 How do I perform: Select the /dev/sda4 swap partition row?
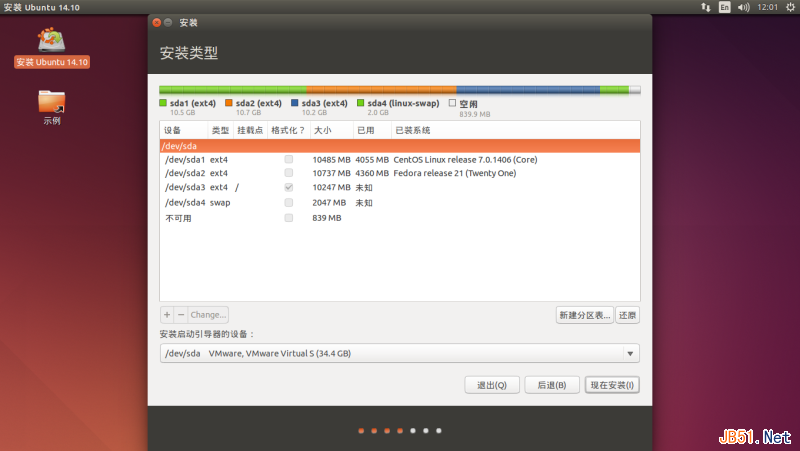coord(399,203)
